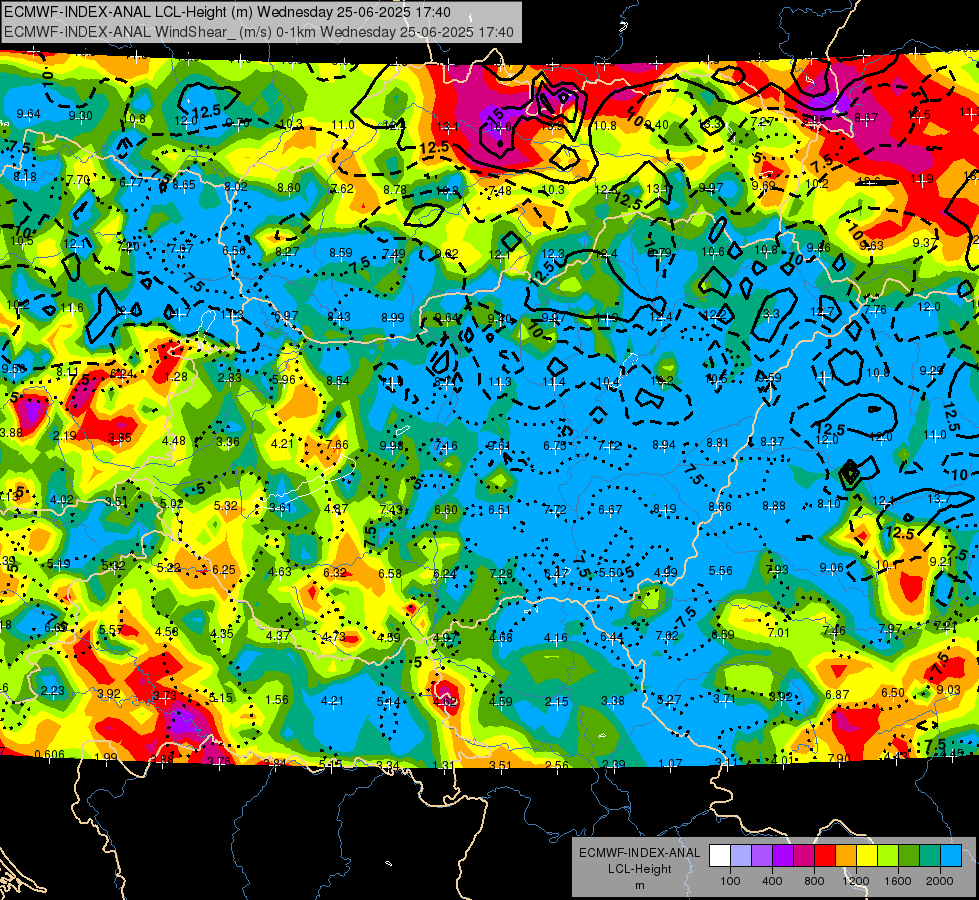Click the grid value 7.66
The height and width of the screenshot is (900, 979).
pos(337,445)
